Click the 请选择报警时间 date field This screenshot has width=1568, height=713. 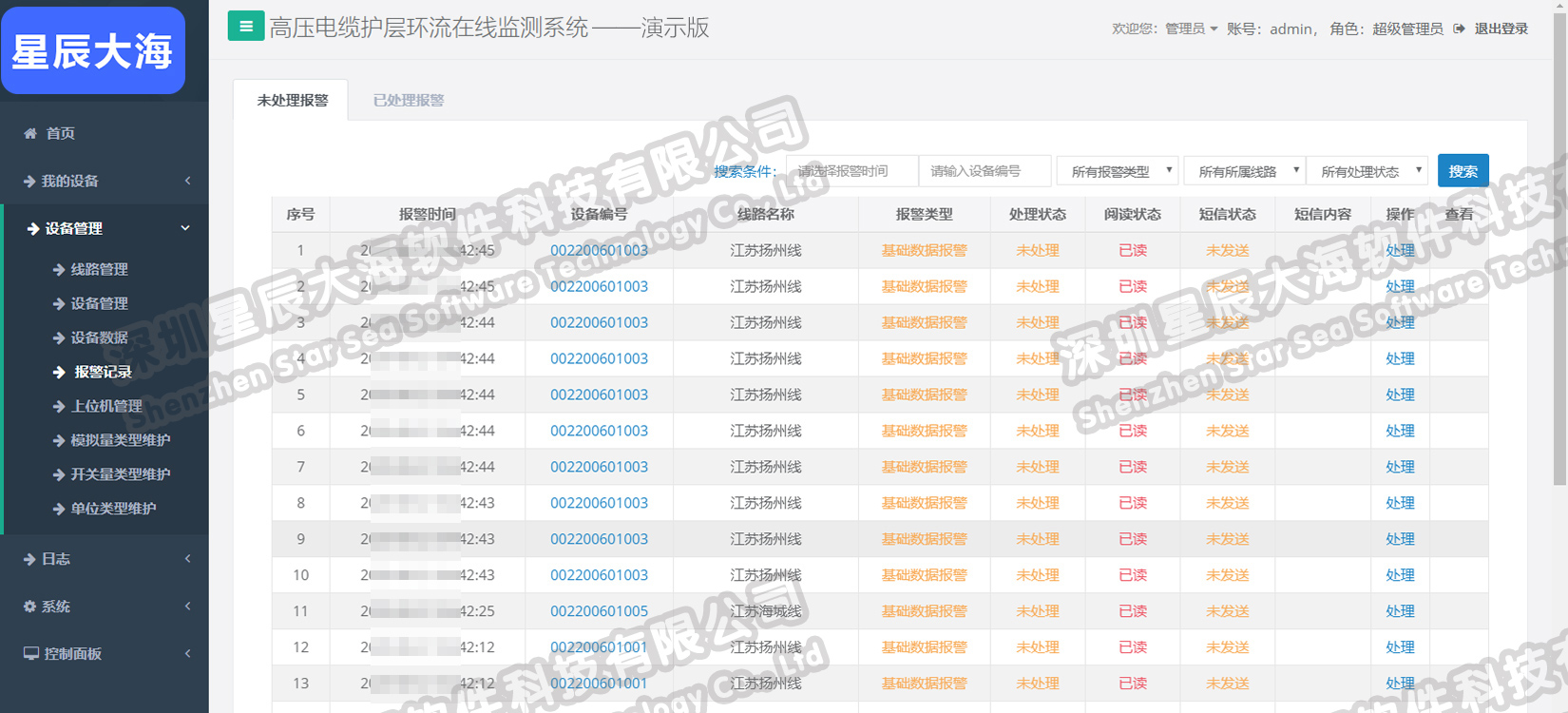click(852, 171)
